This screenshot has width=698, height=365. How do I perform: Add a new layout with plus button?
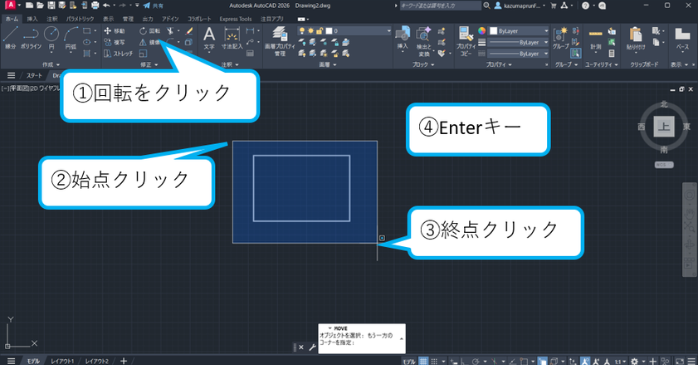pos(123,361)
